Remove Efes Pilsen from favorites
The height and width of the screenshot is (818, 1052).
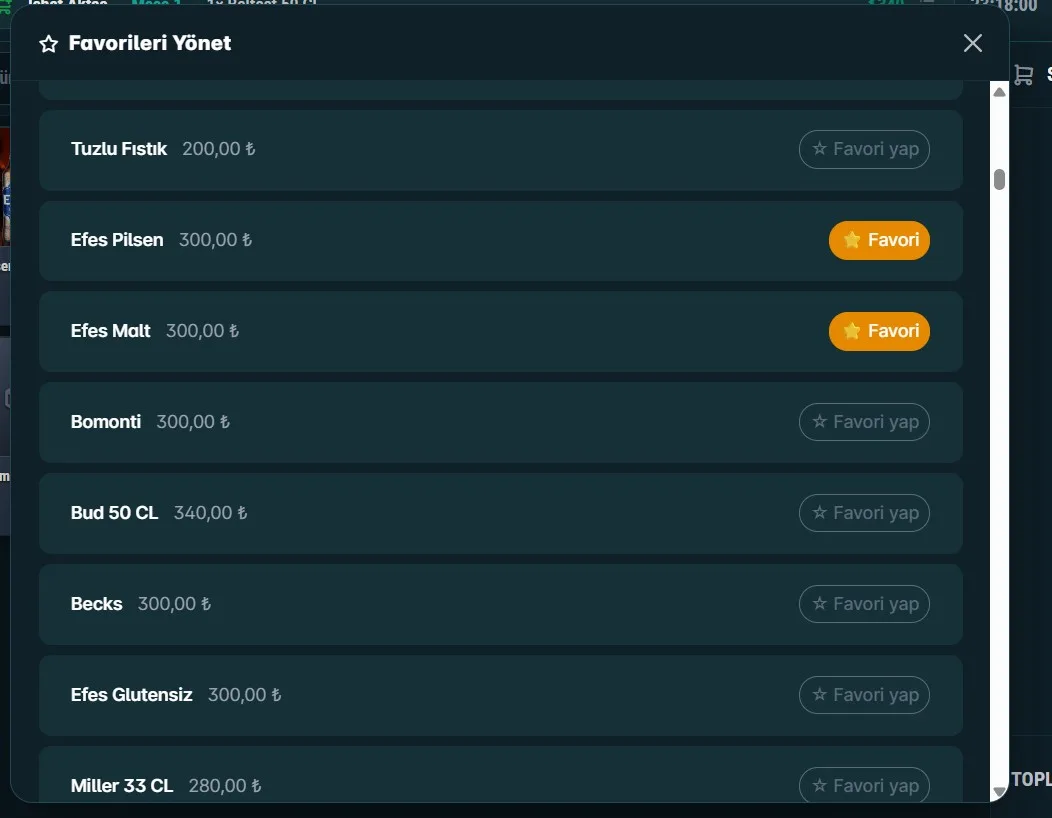879,240
